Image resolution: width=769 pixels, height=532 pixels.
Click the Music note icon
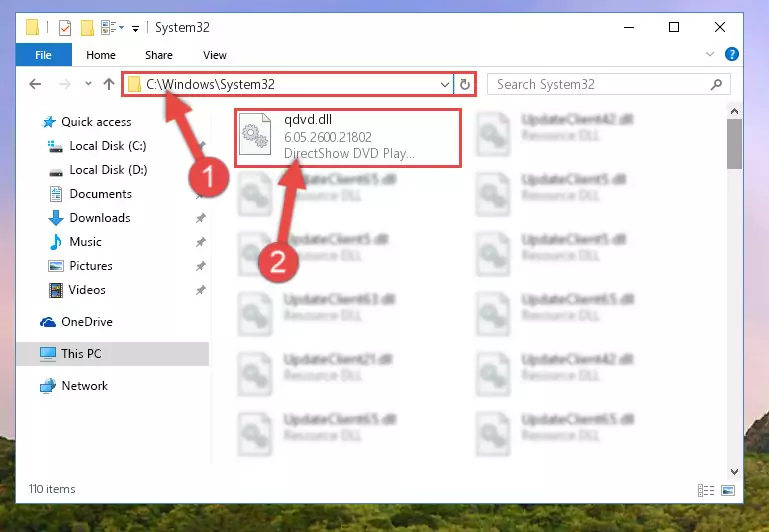point(56,242)
